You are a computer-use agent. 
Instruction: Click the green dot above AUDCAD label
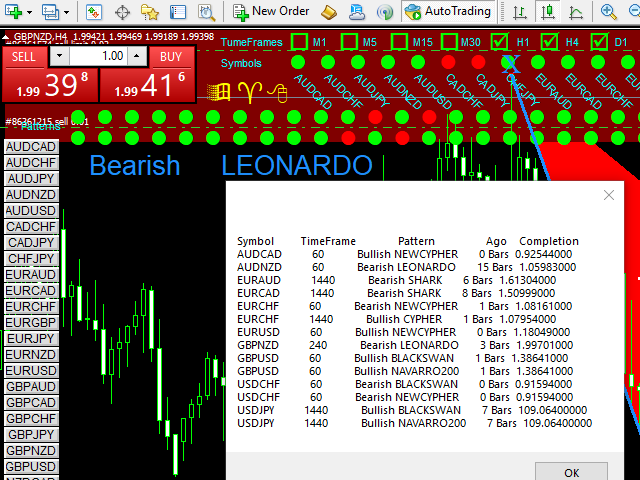(298, 62)
